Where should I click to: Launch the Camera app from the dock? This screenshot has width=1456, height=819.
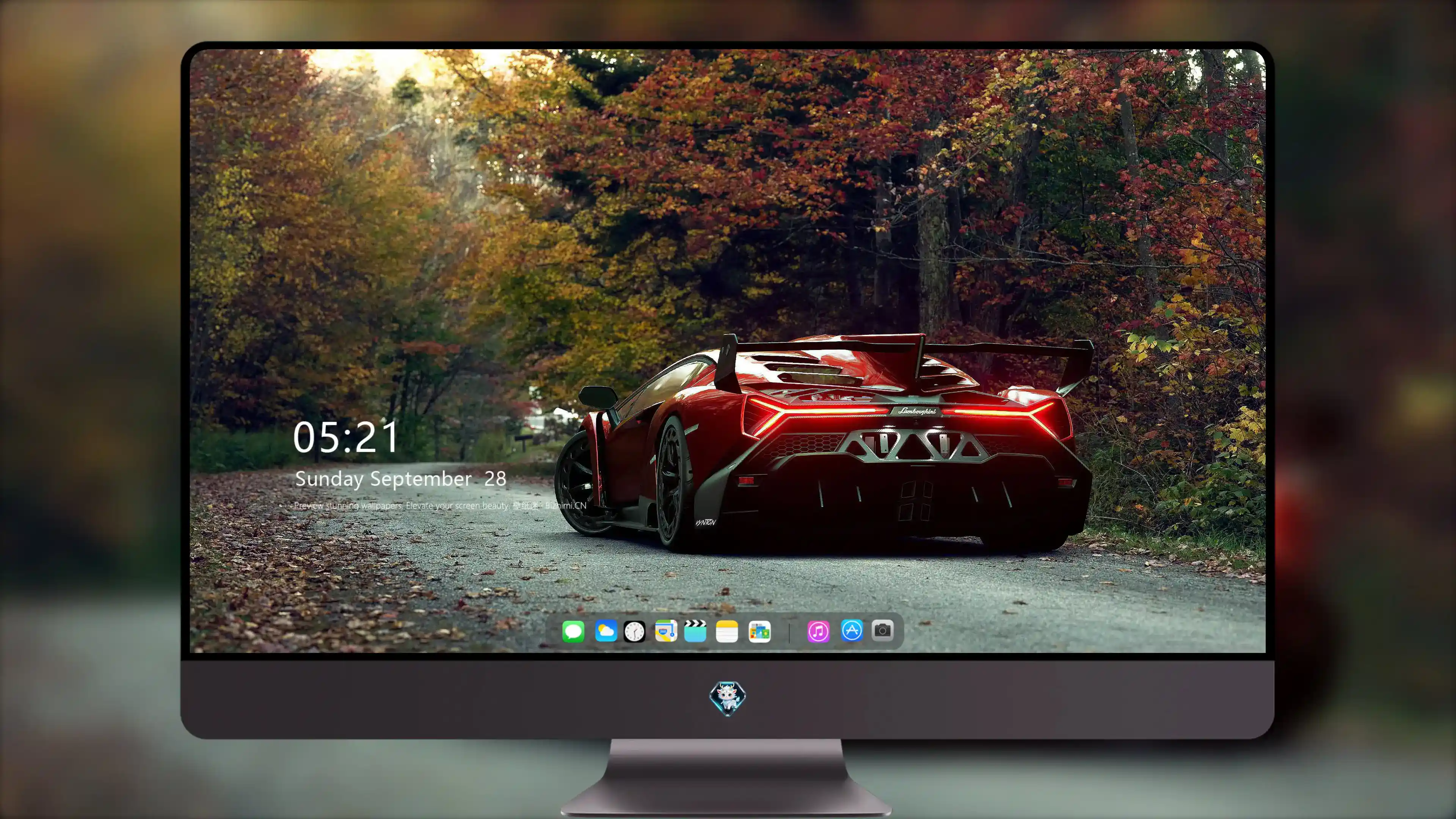click(x=883, y=630)
